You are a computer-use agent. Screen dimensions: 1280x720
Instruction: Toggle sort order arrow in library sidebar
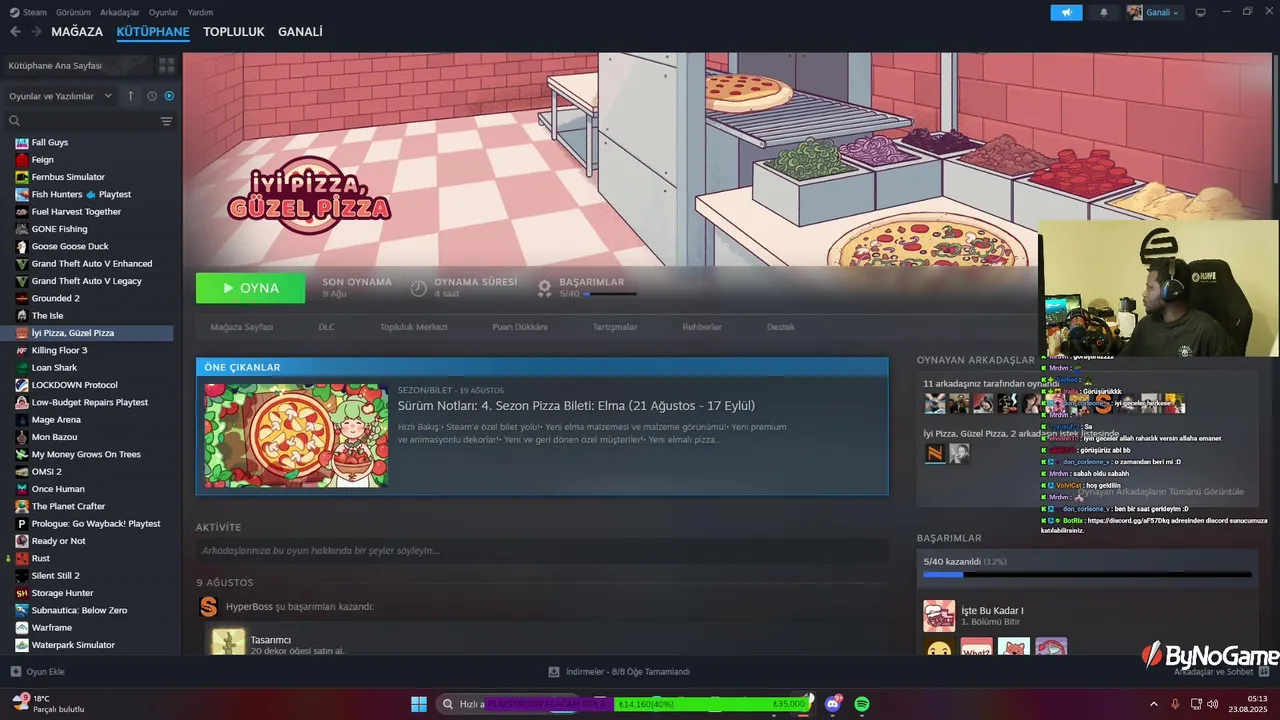(x=130, y=96)
